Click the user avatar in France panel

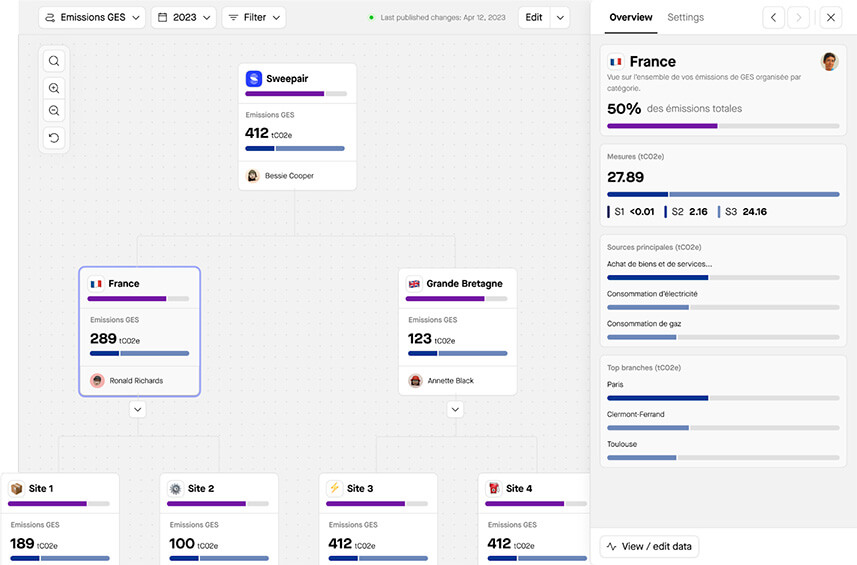pyautogui.click(x=829, y=62)
